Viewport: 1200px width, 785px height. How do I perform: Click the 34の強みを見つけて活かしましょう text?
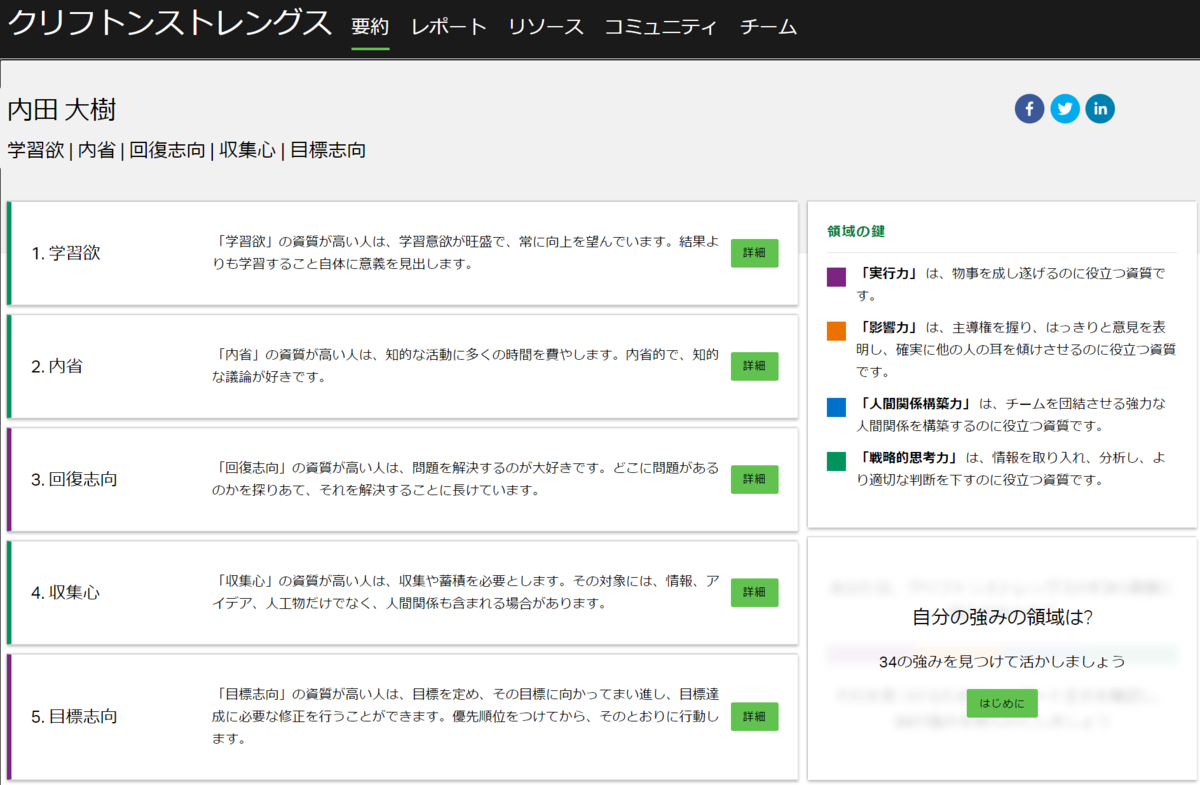point(1002,661)
